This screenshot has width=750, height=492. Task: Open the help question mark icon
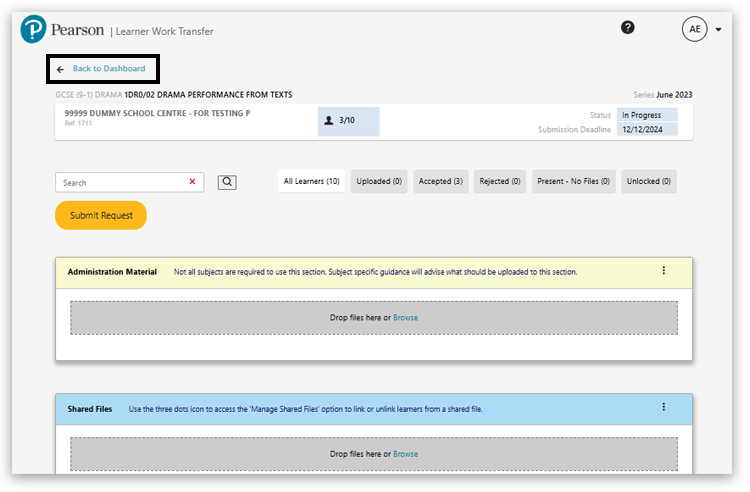tap(627, 28)
